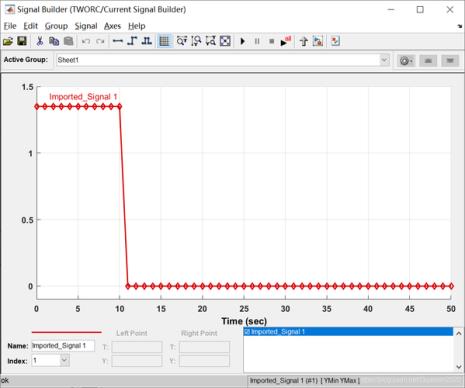Viewport: 465px width, 388px height.
Task: Click the move group up button
Action: [x=428, y=61]
